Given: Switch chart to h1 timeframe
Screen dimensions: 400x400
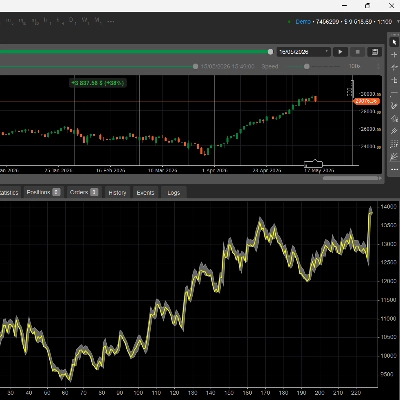Looking at the screenshot, I should click(47, 21).
